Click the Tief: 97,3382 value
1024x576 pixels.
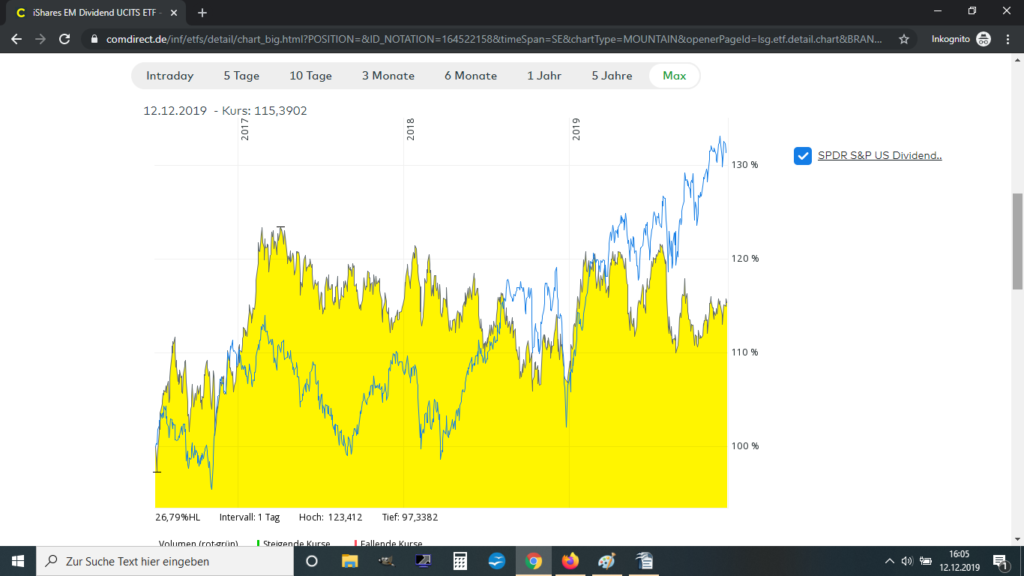point(410,517)
